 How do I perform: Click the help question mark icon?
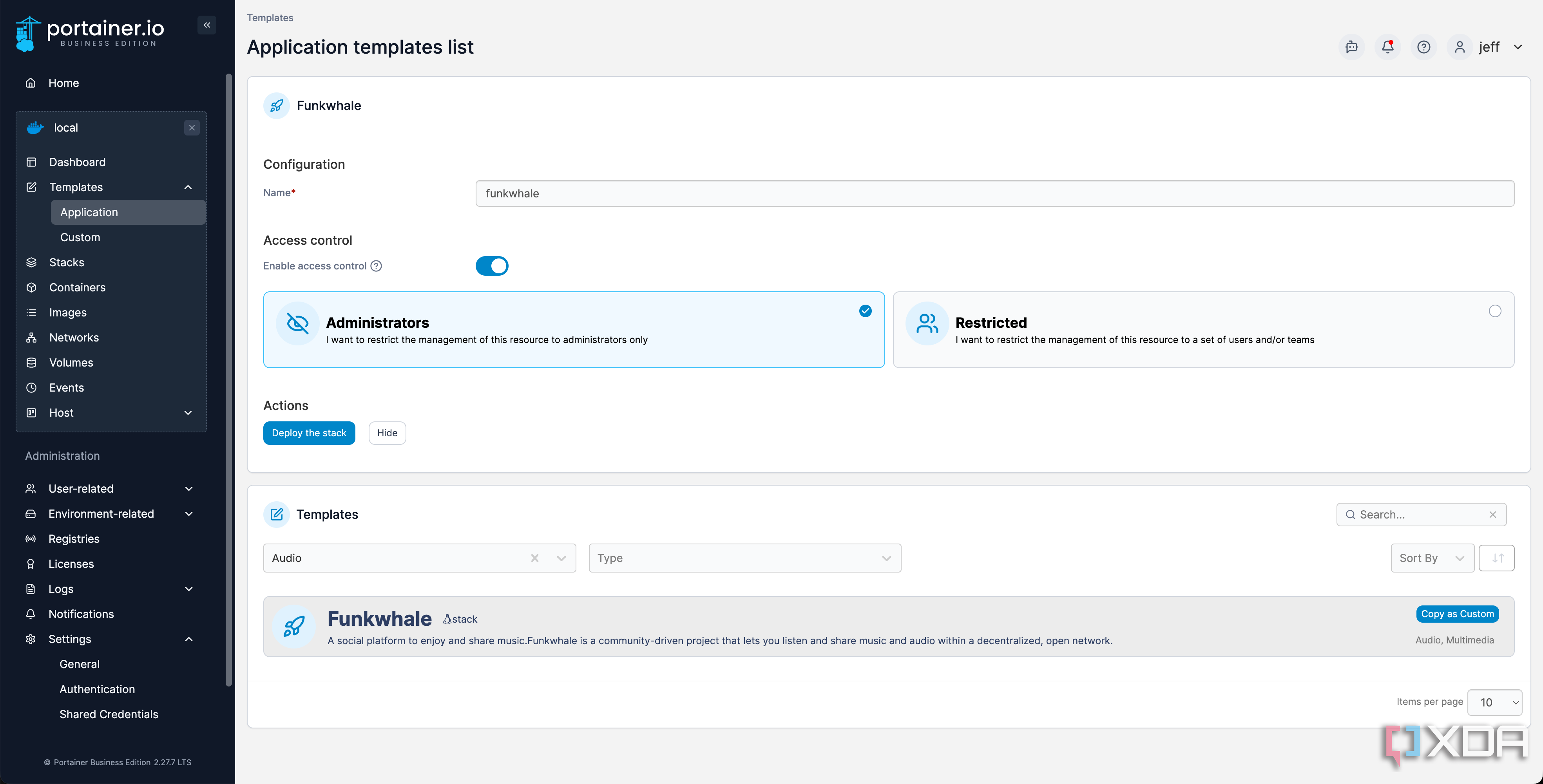point(1423,47)
